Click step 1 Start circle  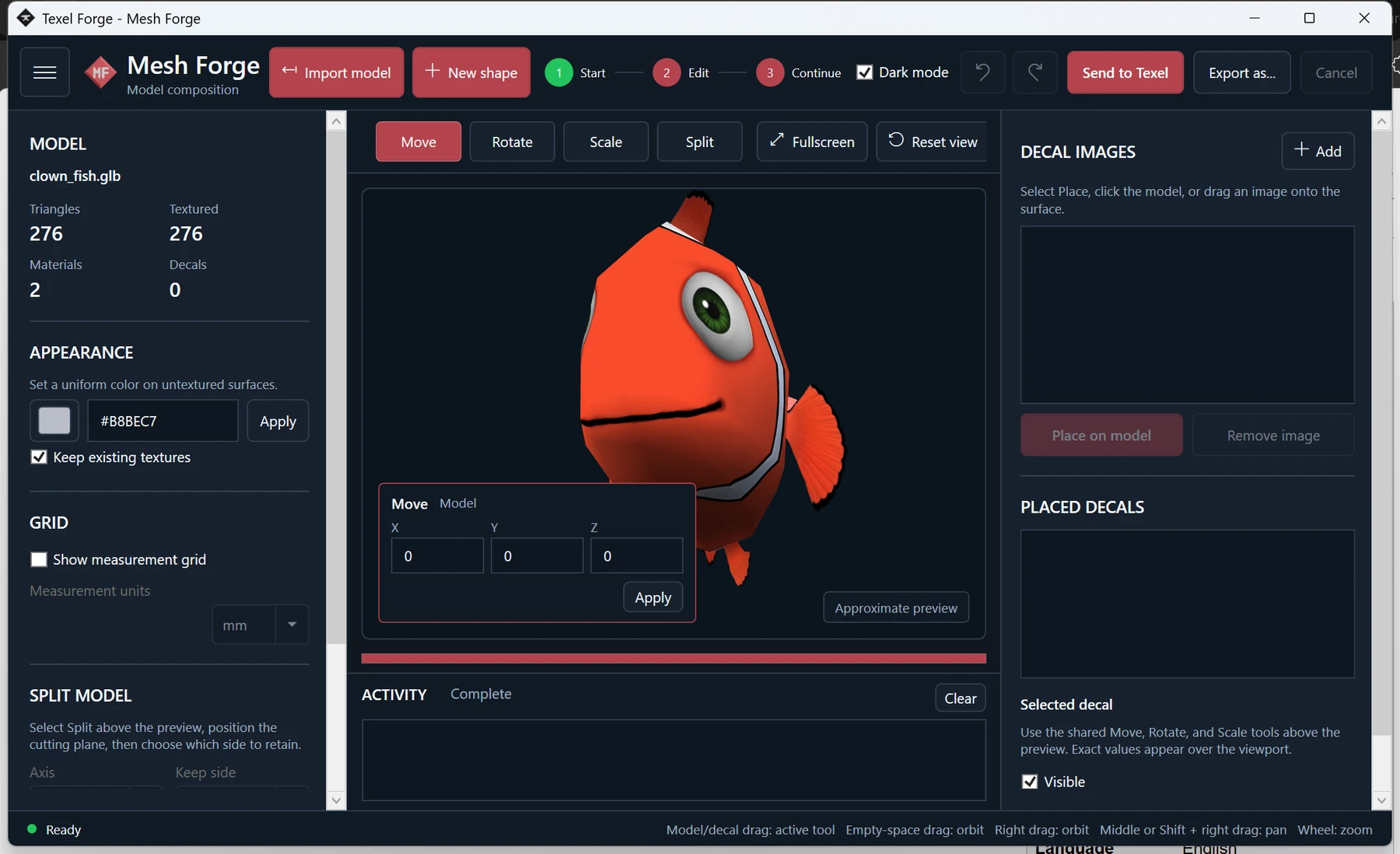(x=558, y=72)
